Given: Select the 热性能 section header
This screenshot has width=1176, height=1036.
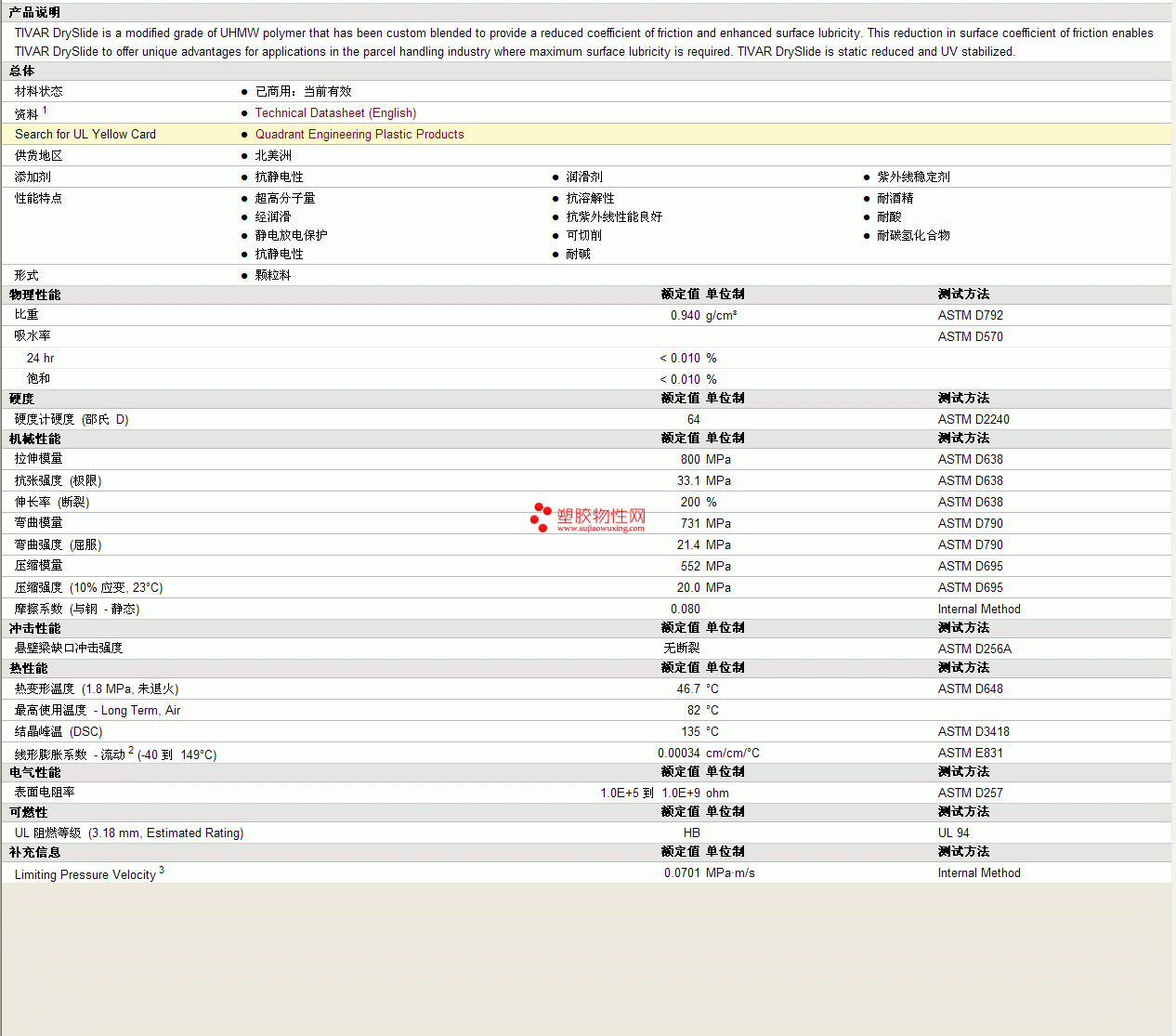Looking at the screenshot, I should pos(28,668).
